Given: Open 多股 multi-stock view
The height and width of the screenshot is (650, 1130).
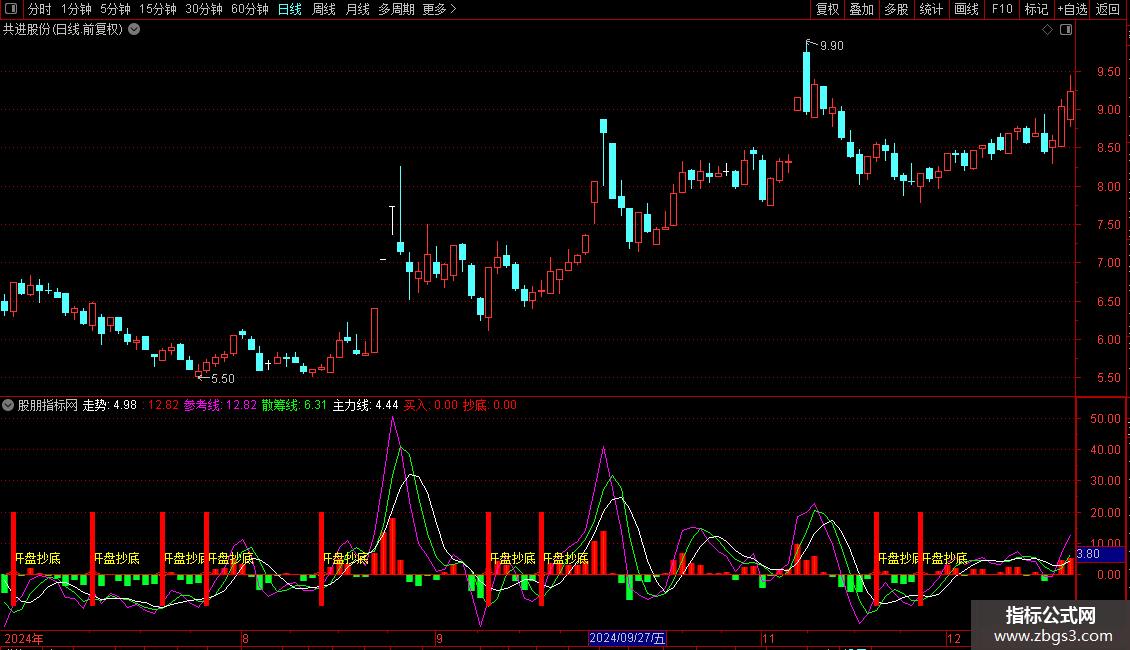Looking at the screenshot, I should [x=897, y=9].
